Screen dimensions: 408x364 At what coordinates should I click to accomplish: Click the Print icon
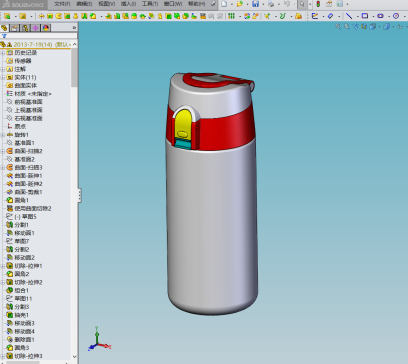tap(271, 4)
